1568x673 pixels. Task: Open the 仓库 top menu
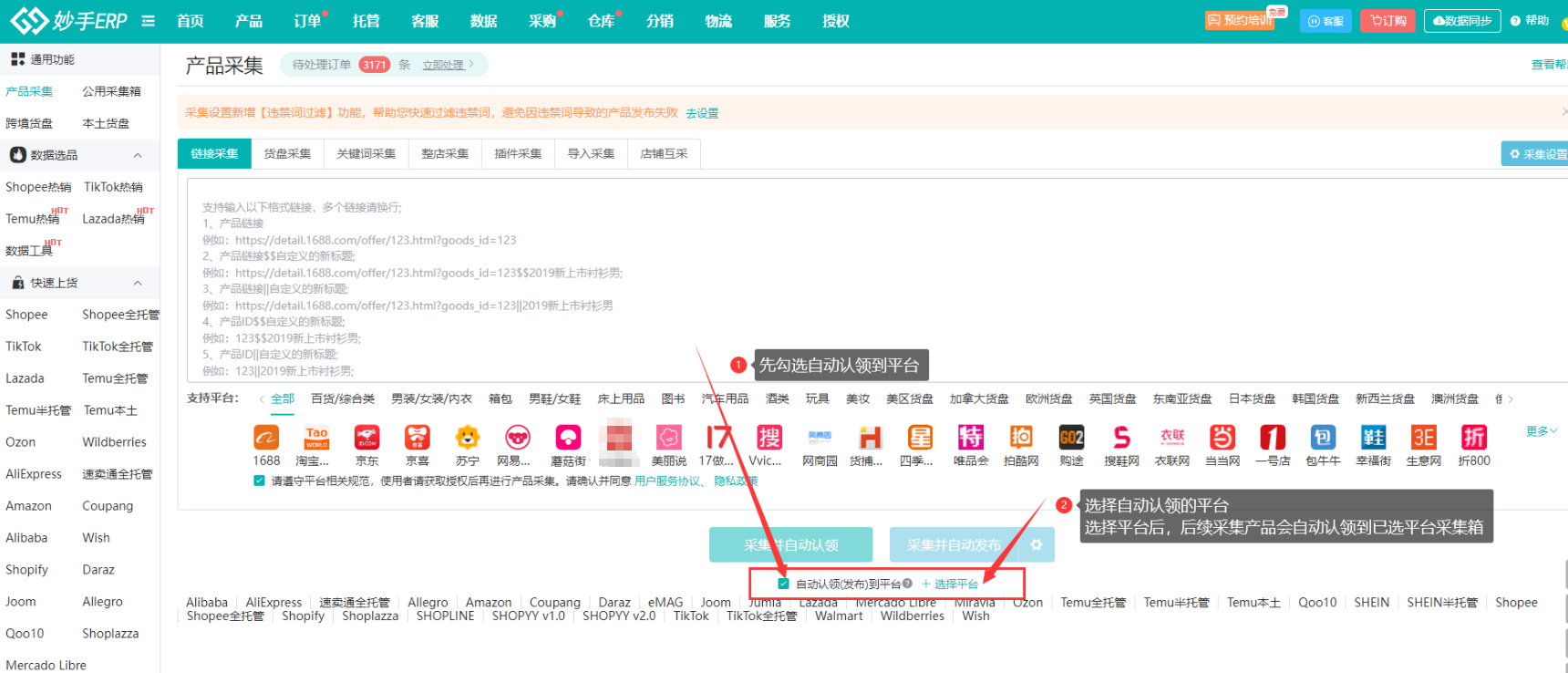601,21
